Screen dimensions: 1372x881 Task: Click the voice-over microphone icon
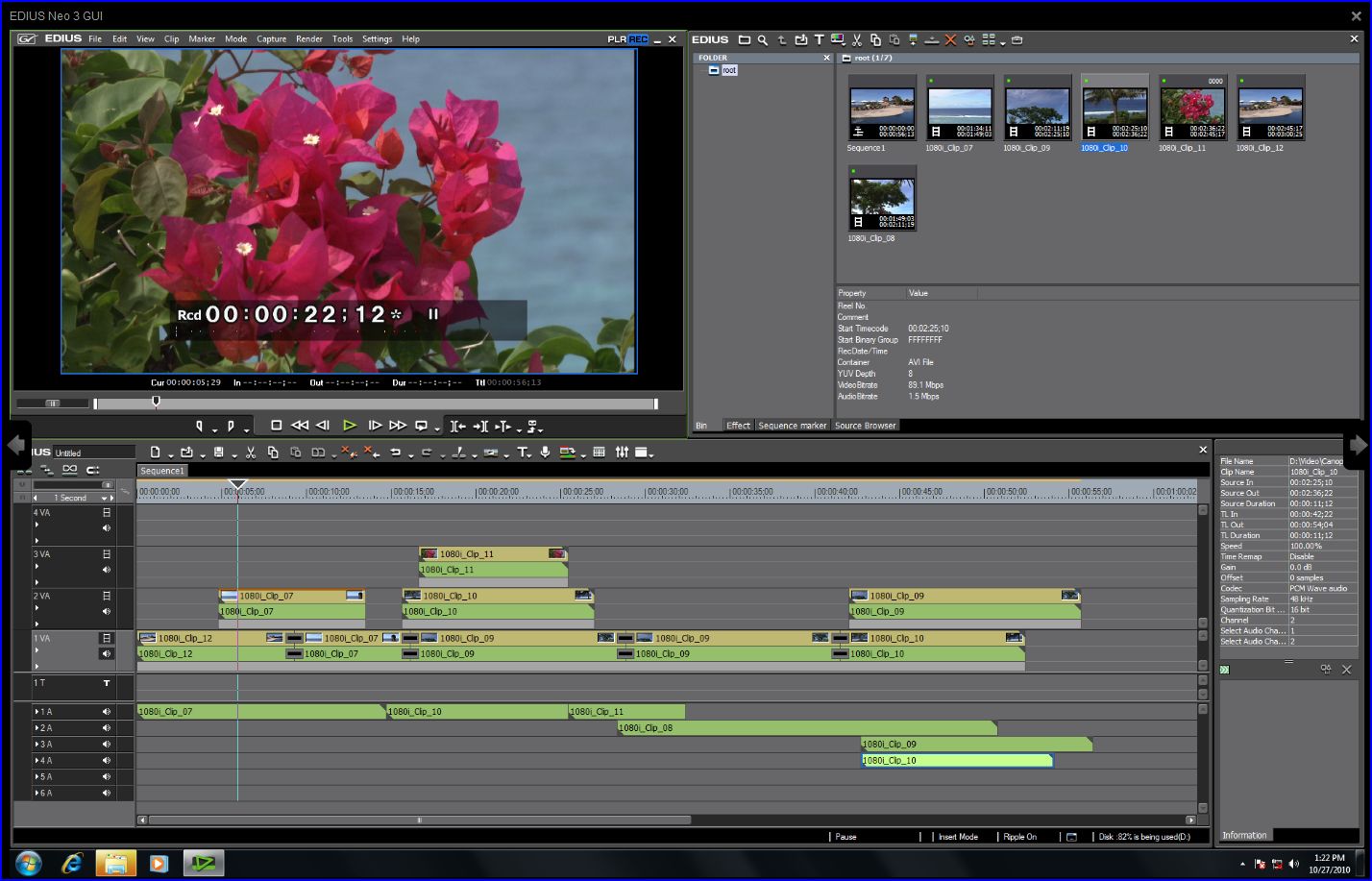[545, 453]
